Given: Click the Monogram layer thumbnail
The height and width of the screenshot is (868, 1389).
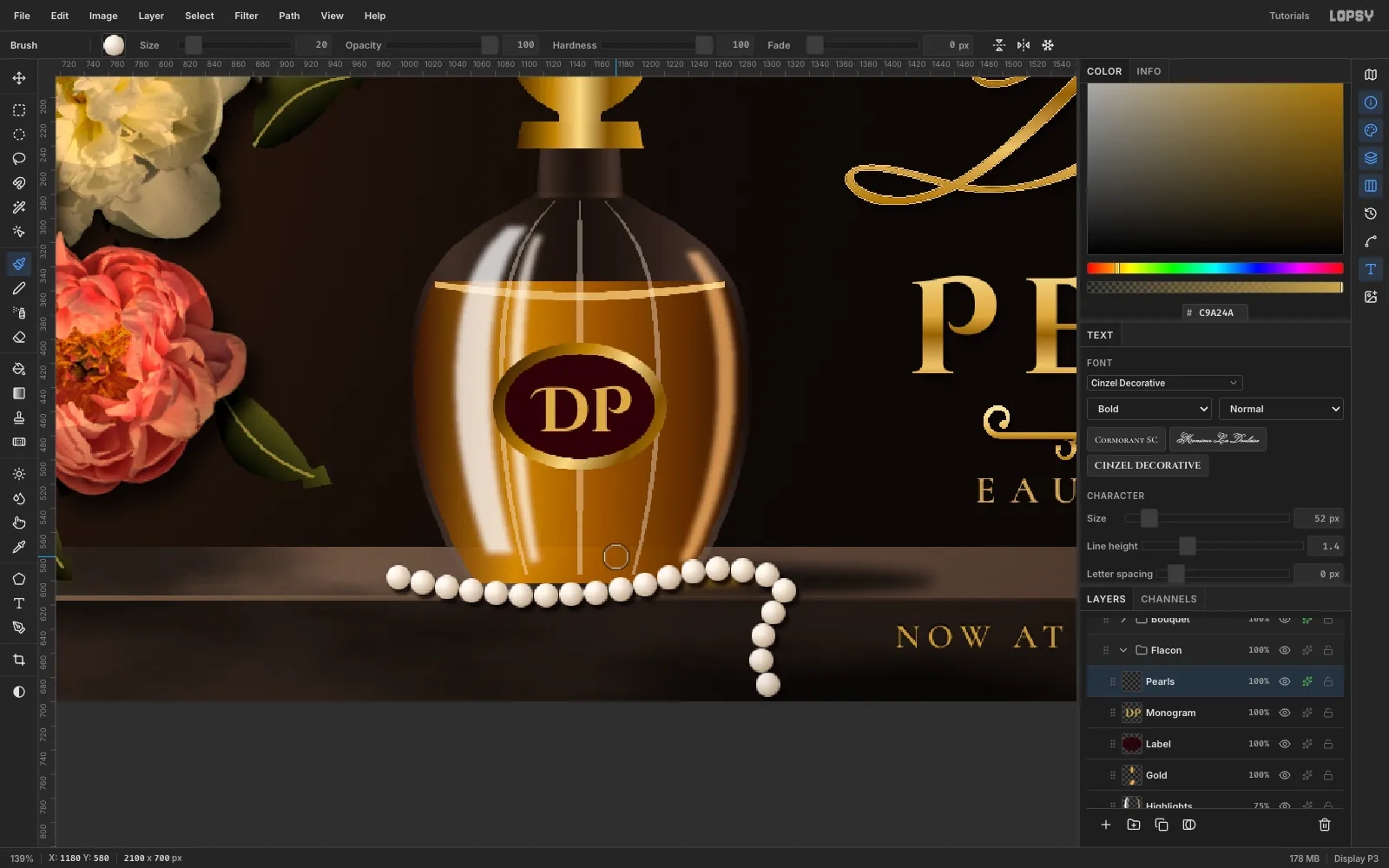Looking at the screenshot, I should [1132, 713].
